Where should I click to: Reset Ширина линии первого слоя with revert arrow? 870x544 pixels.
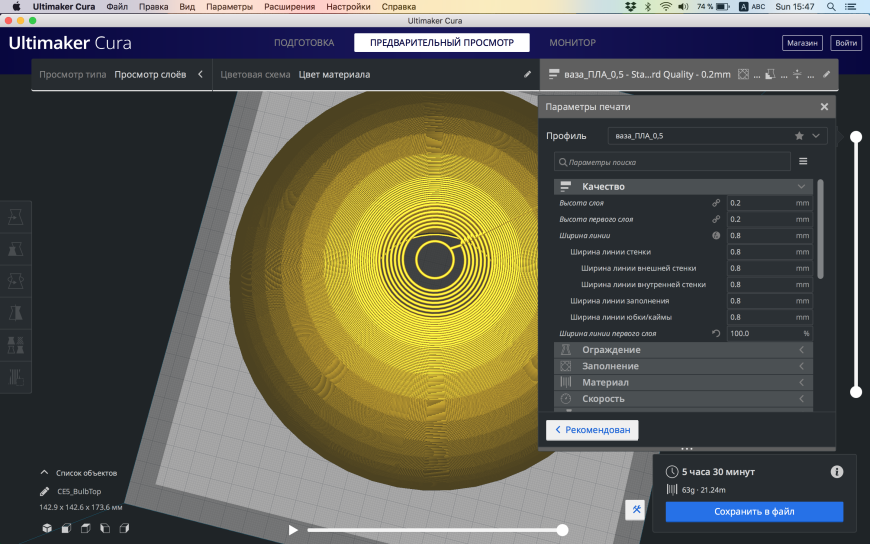[716, 334]
